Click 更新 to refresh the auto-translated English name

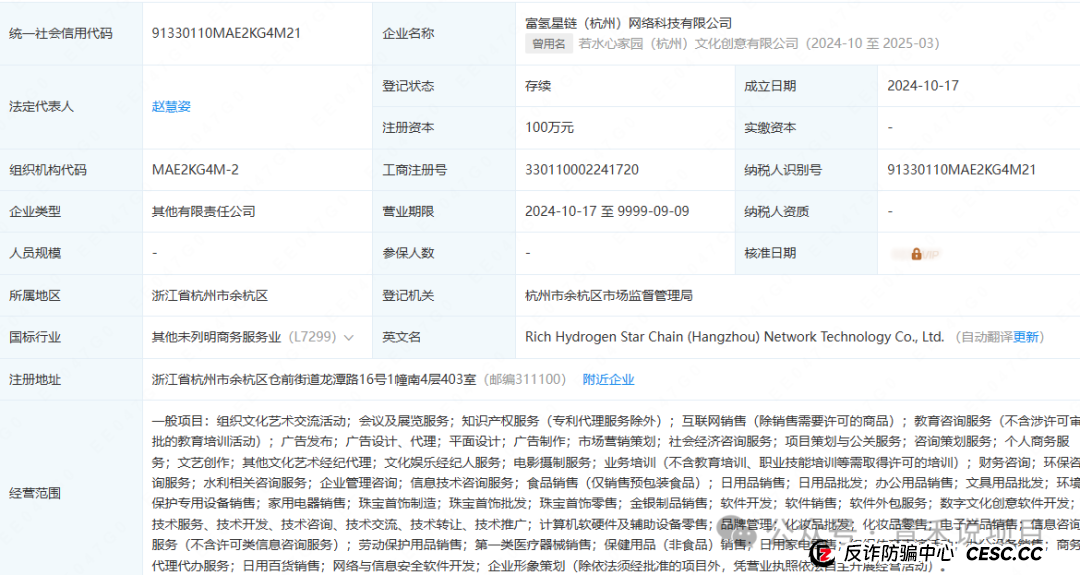[1027, 338]
